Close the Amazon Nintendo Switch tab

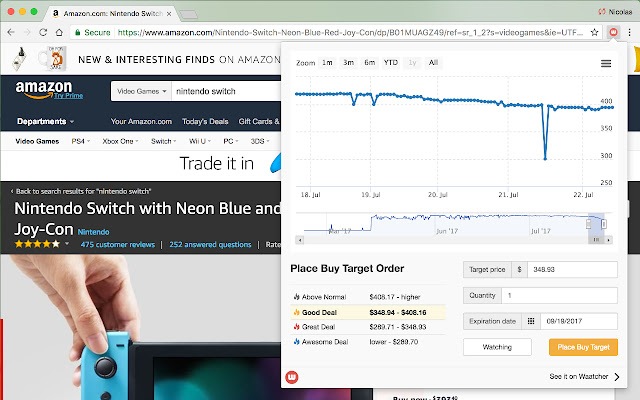pos(169,13)
